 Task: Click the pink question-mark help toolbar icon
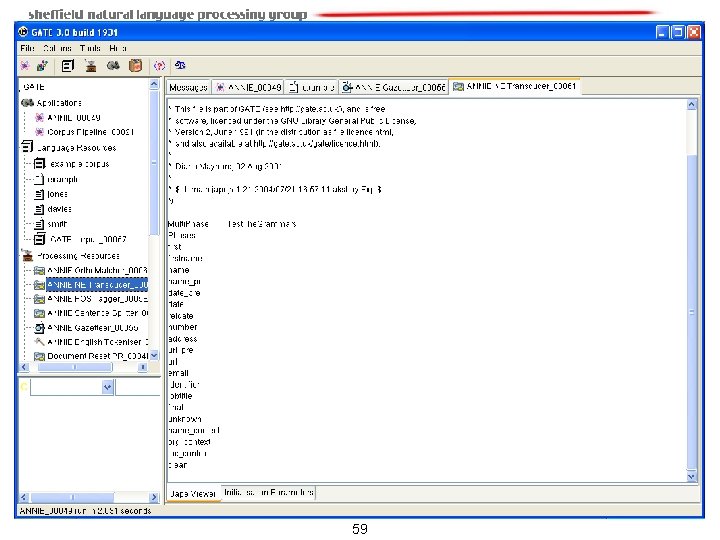(159, 66)
